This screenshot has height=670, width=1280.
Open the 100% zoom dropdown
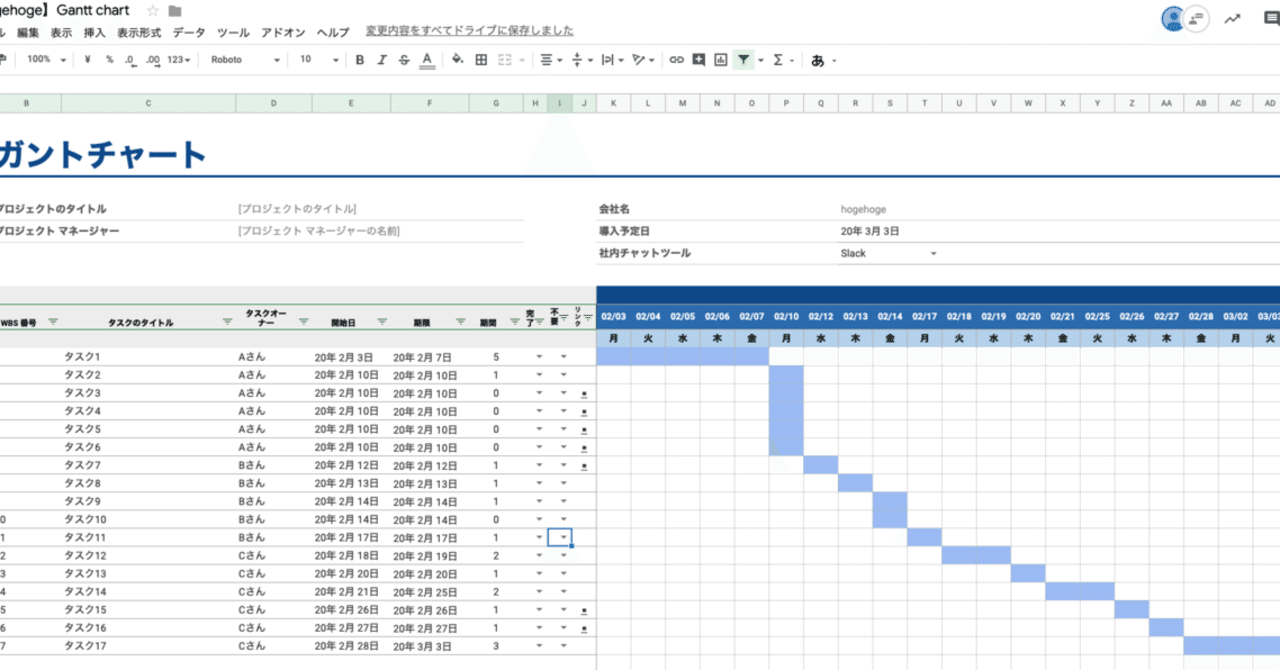[46, 60]
